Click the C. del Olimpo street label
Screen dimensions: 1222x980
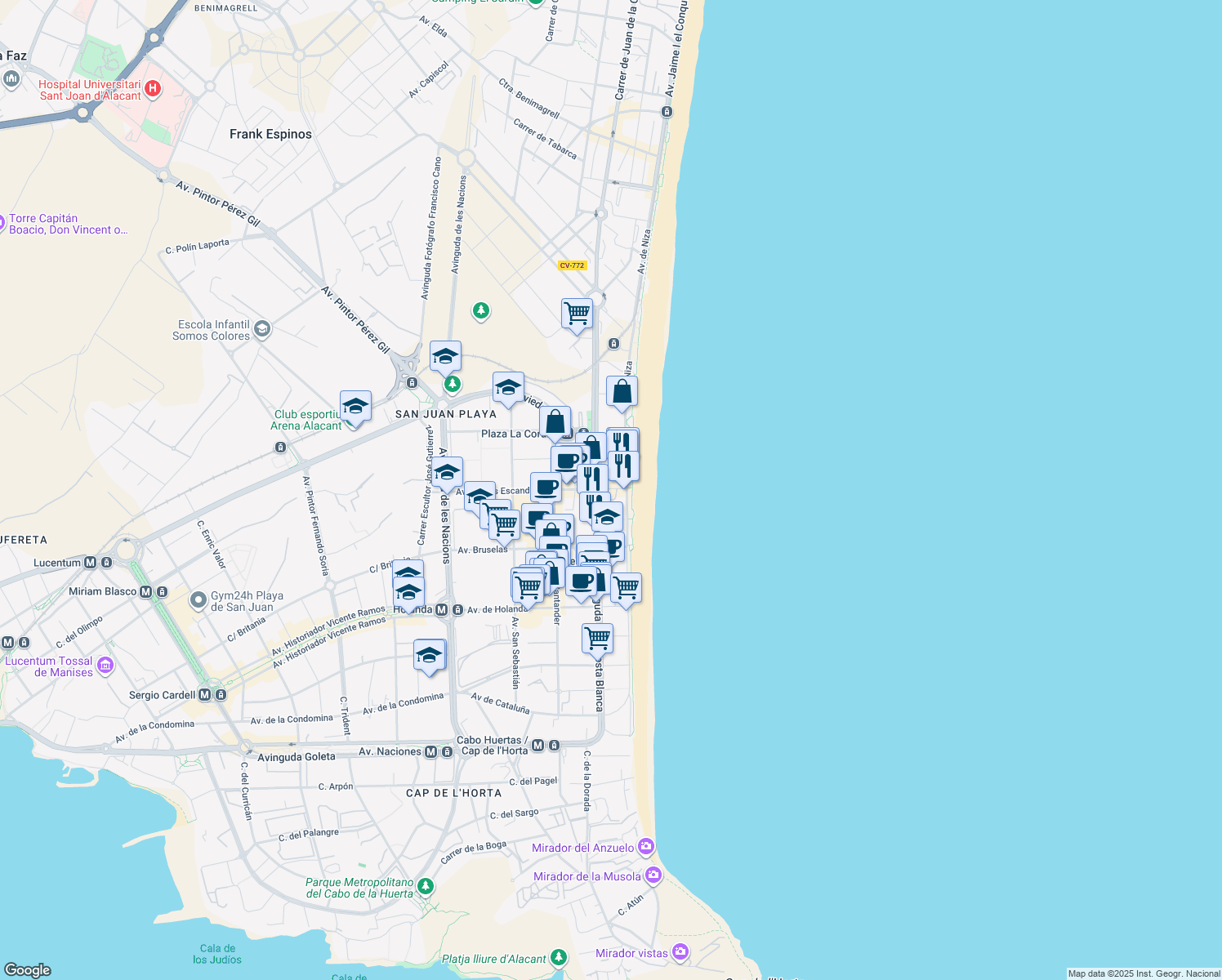79,632
